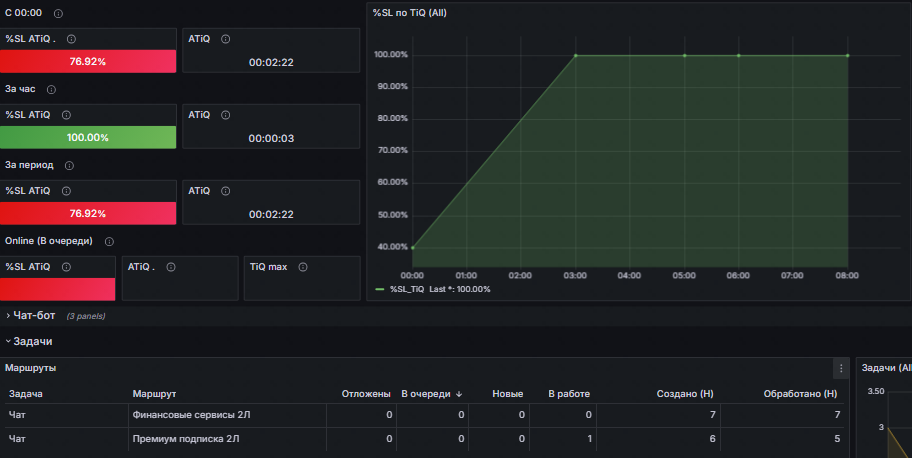Click info icon of 'ATiQ .' Online panel
The height and width of the screenshot is (458, 912).
tap(171, 267)
